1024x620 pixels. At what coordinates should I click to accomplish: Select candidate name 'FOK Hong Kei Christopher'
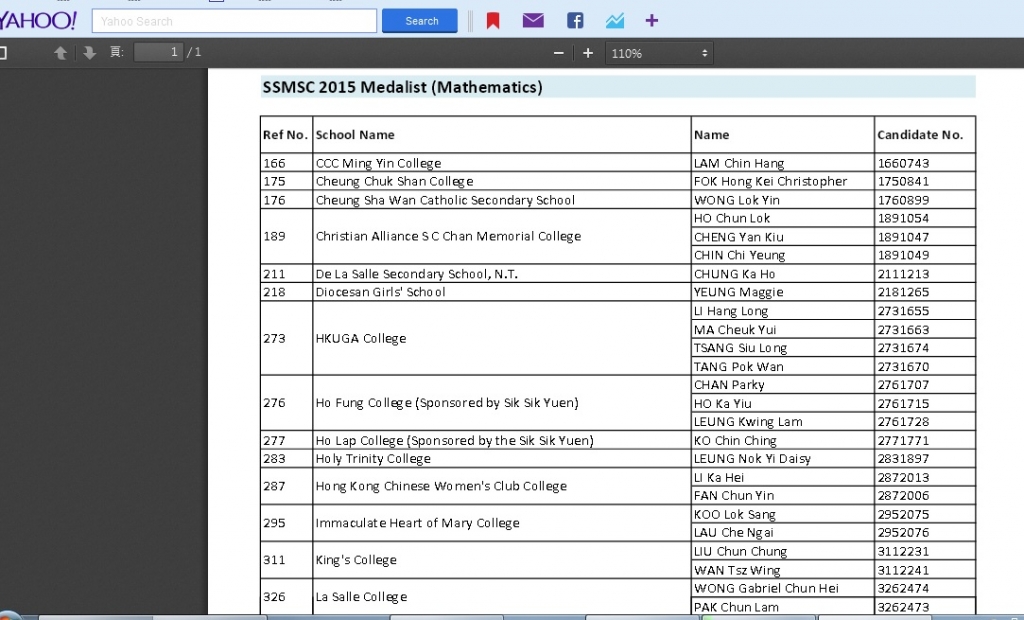pyautogui.click(x=770, y=182)
